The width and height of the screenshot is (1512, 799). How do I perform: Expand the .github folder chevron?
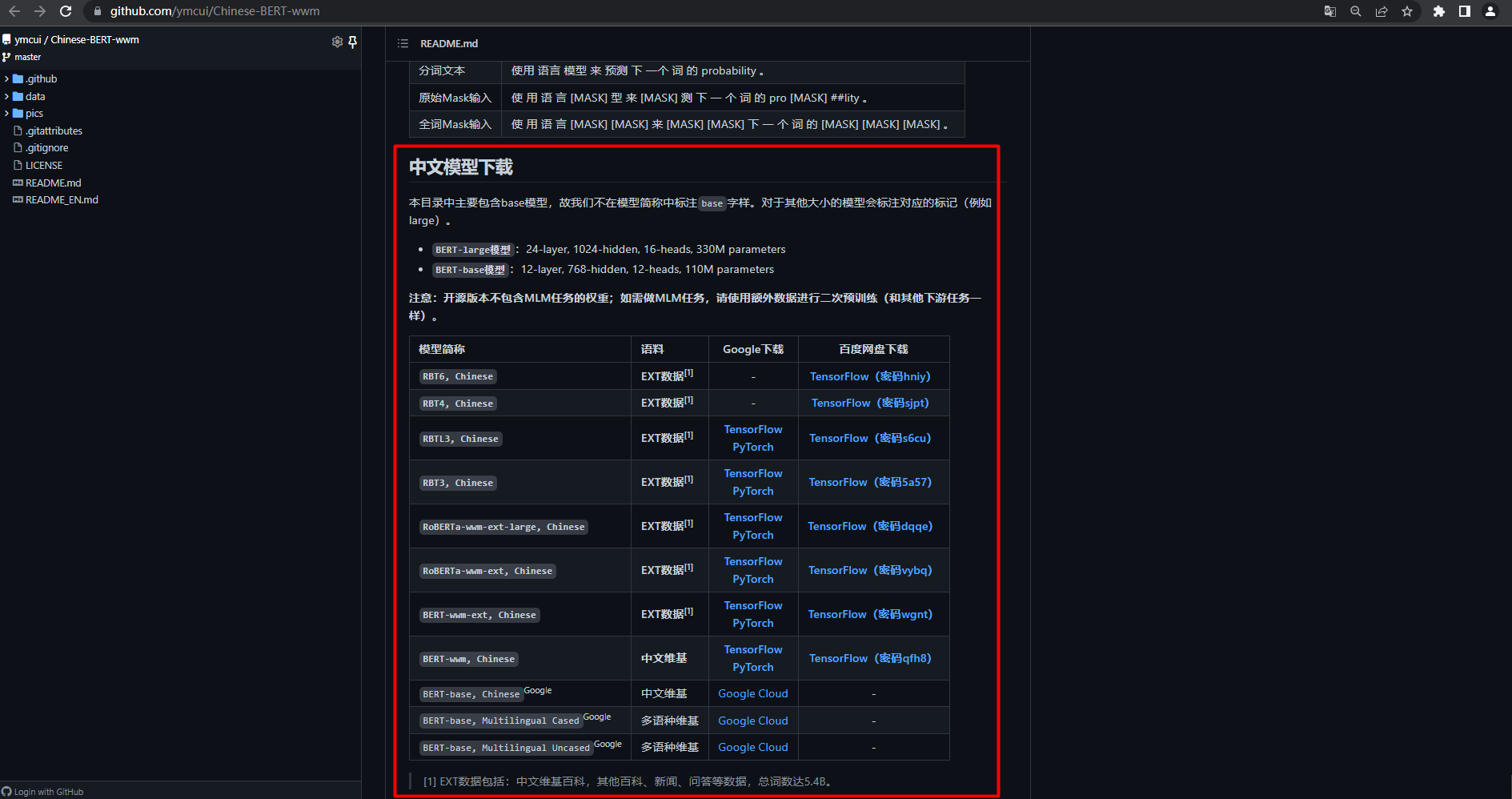[x=6, y=78]
